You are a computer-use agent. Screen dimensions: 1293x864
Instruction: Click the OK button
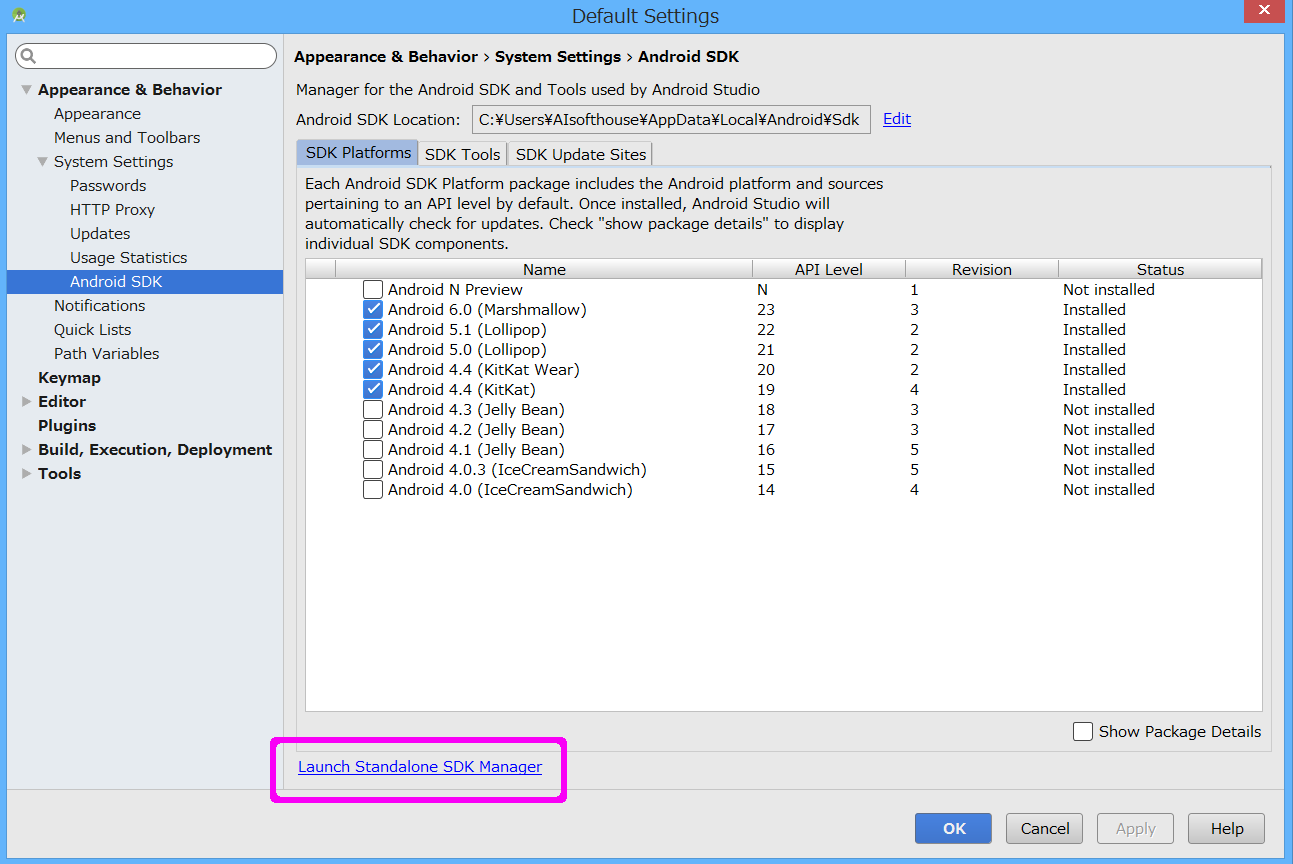click(954, 828)
